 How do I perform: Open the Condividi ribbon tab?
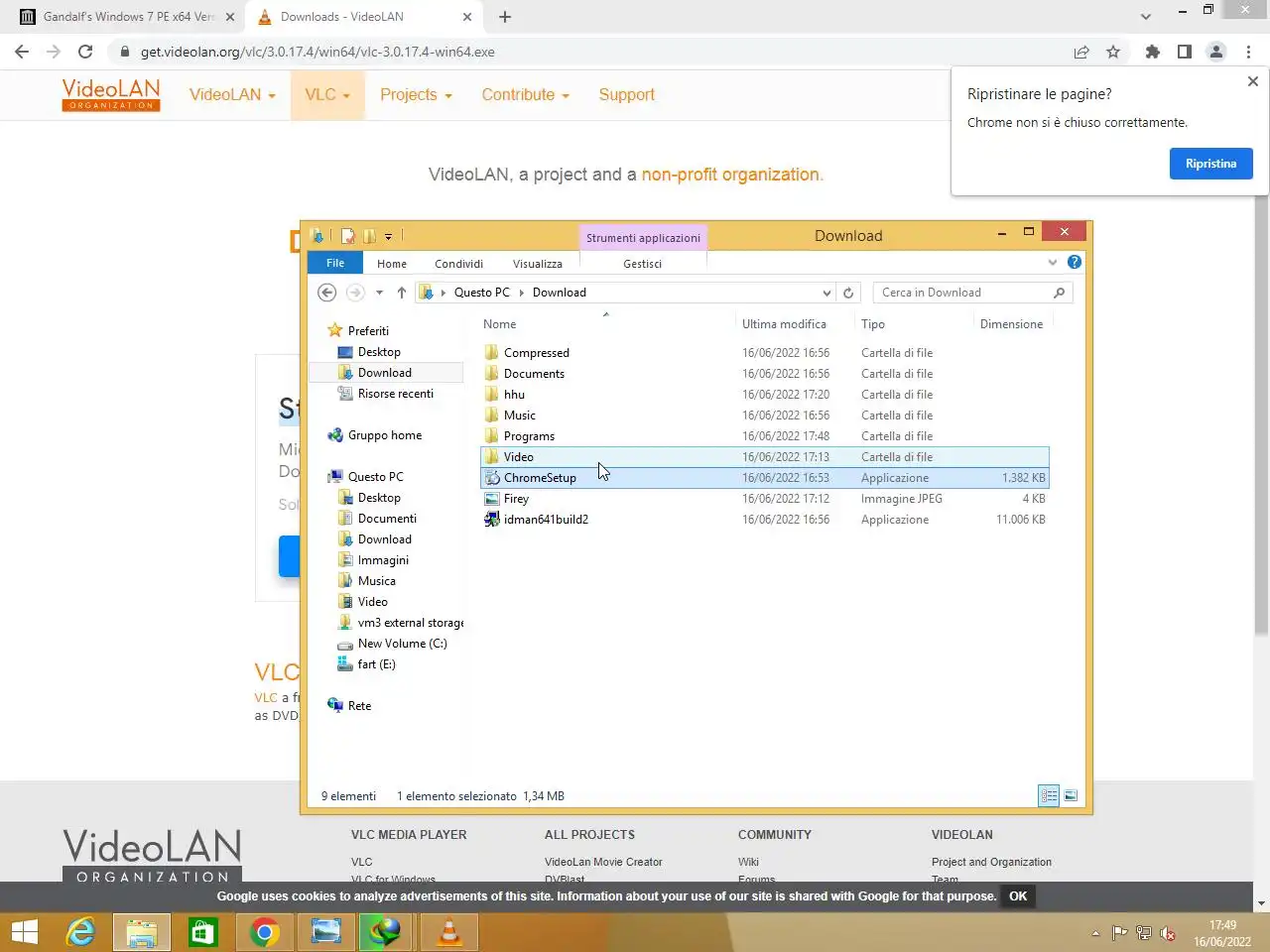pos(458,264)
